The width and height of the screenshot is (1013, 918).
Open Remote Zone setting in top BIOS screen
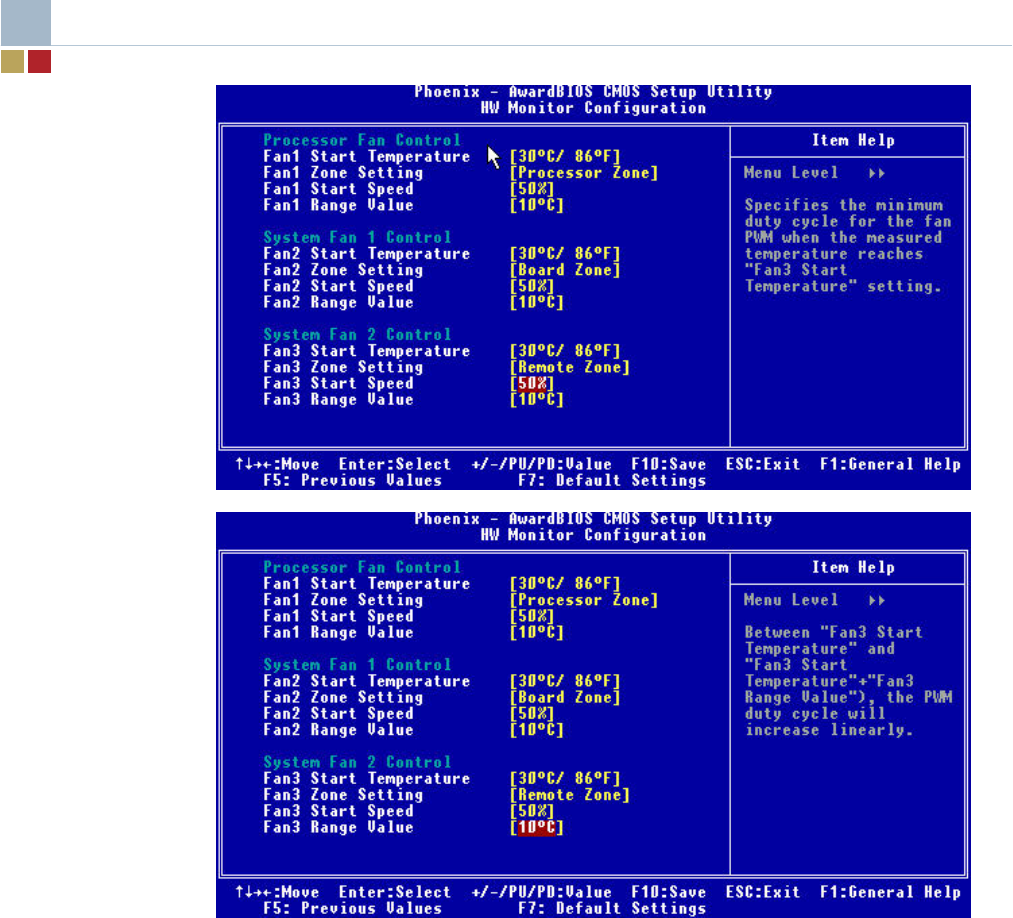(569, 367)
